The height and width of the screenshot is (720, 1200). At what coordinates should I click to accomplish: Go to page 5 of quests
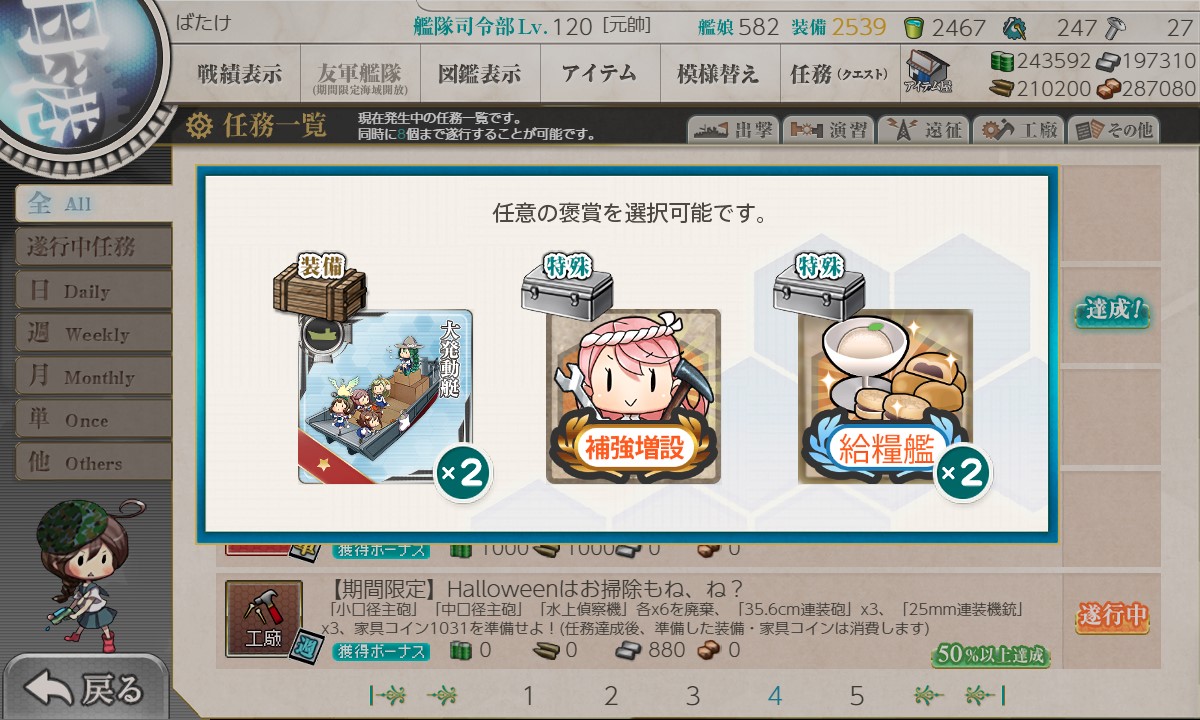coord(856,696)
